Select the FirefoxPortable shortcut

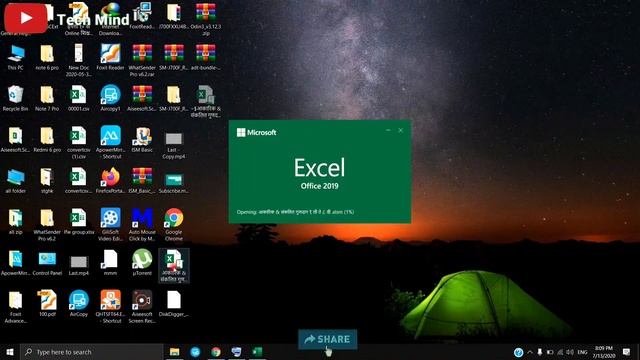pyautogui.click(x=110, y=180)
